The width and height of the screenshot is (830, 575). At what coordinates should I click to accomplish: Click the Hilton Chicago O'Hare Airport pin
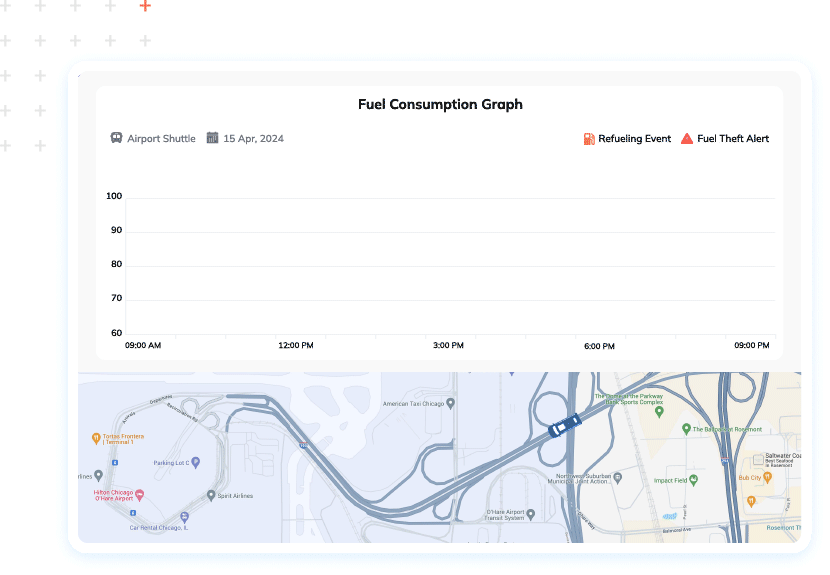coord(140,495)
